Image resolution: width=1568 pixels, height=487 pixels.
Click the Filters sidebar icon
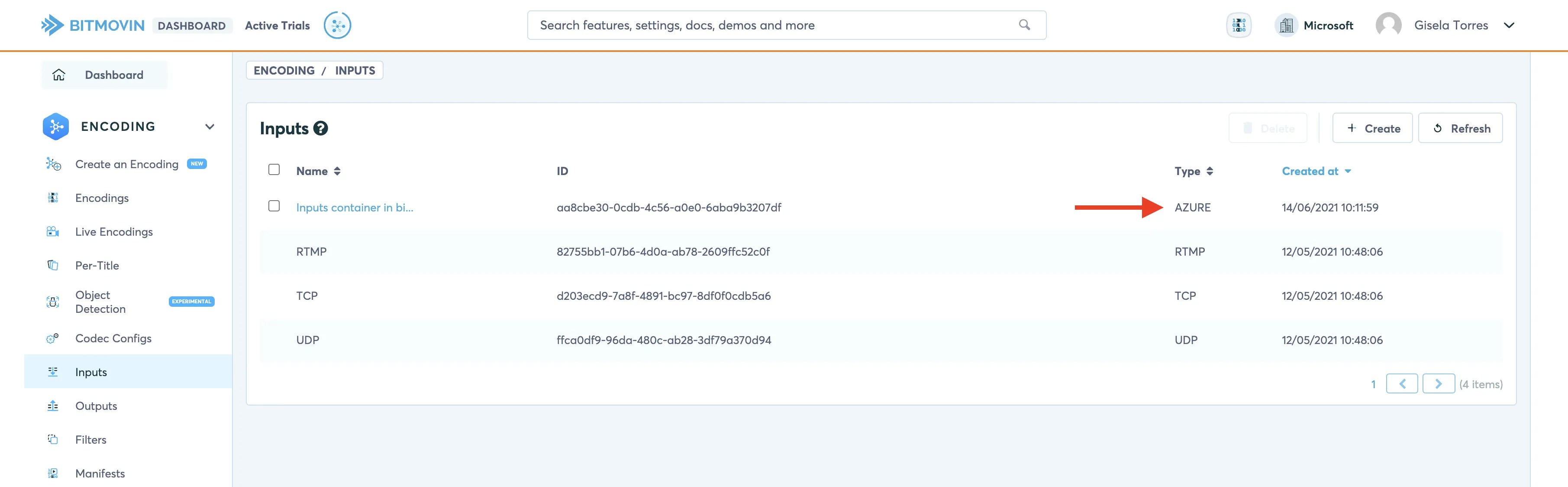(x=53, y=439)
